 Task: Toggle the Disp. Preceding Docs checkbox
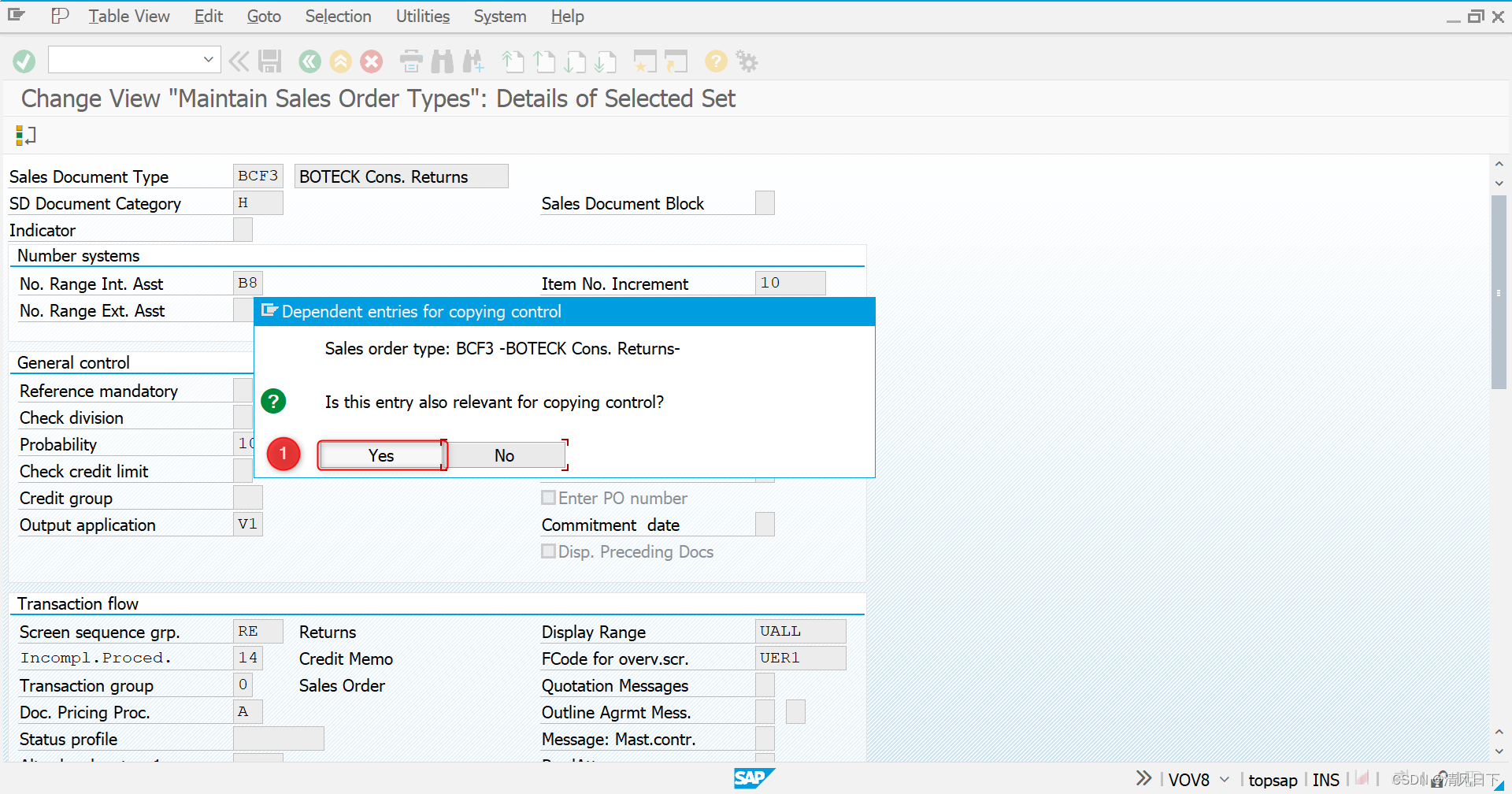tap(548, 551)
